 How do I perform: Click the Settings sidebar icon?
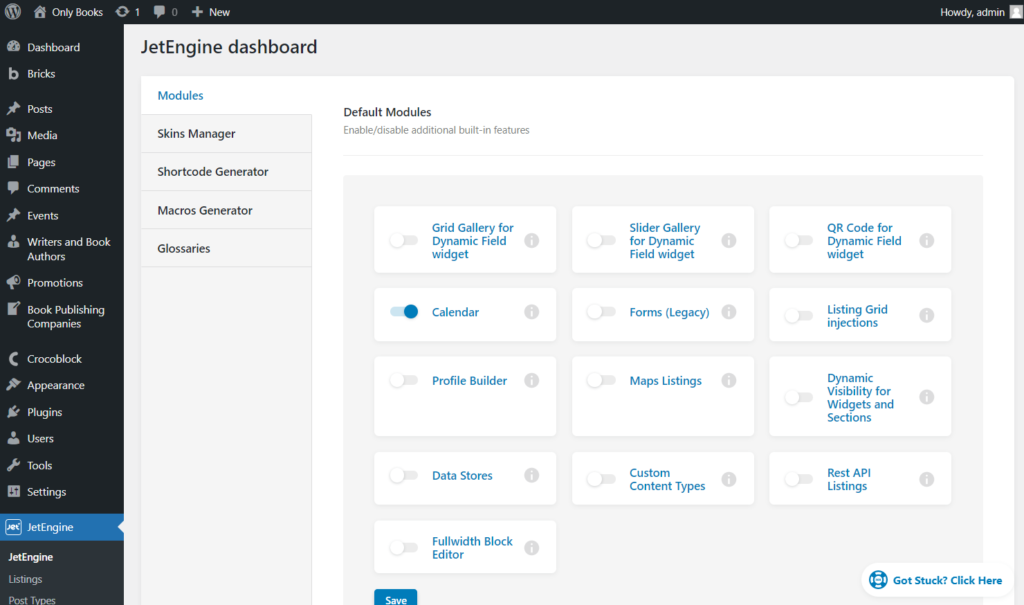tap(13, 491)
